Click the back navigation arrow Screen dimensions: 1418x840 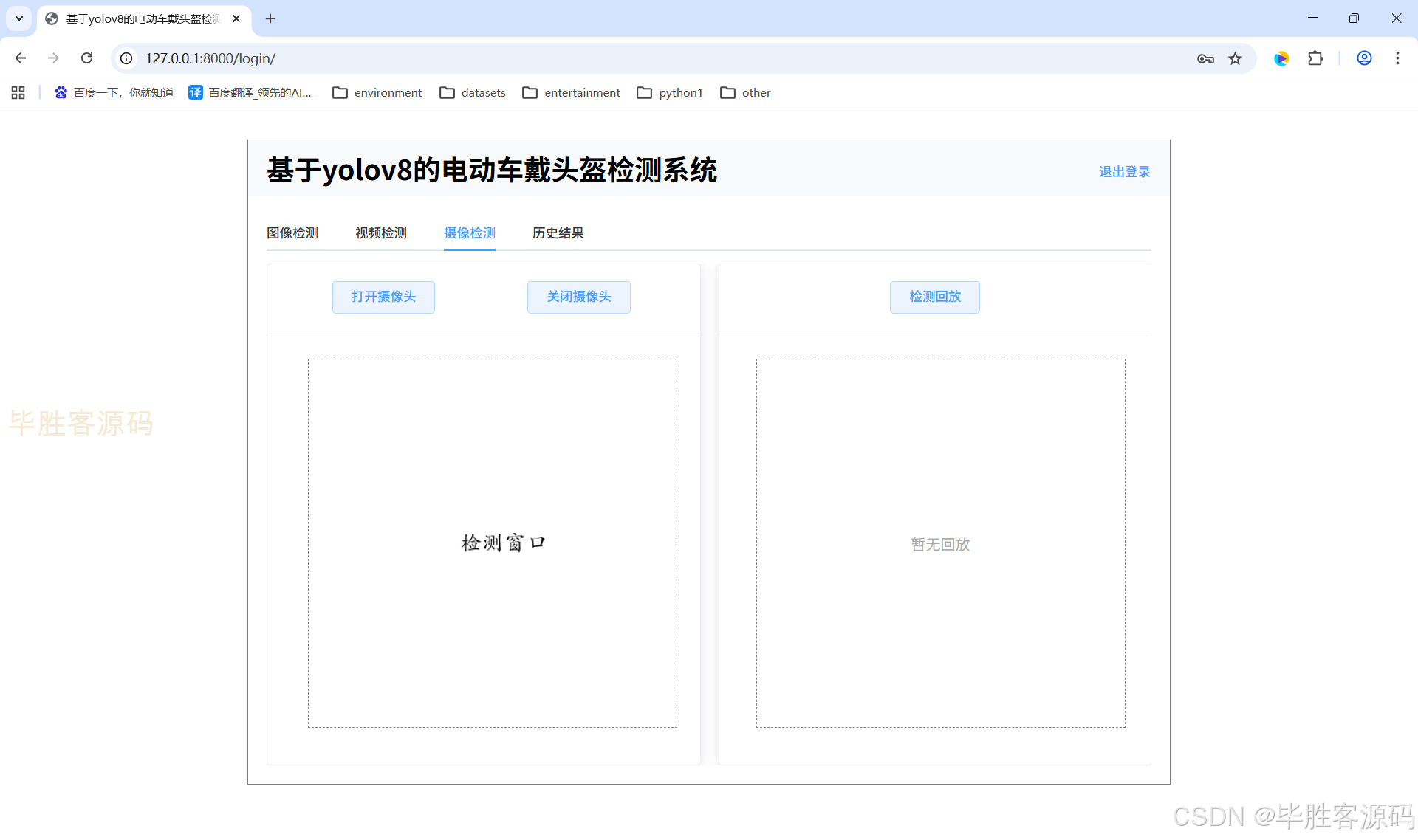click(21, 58)
